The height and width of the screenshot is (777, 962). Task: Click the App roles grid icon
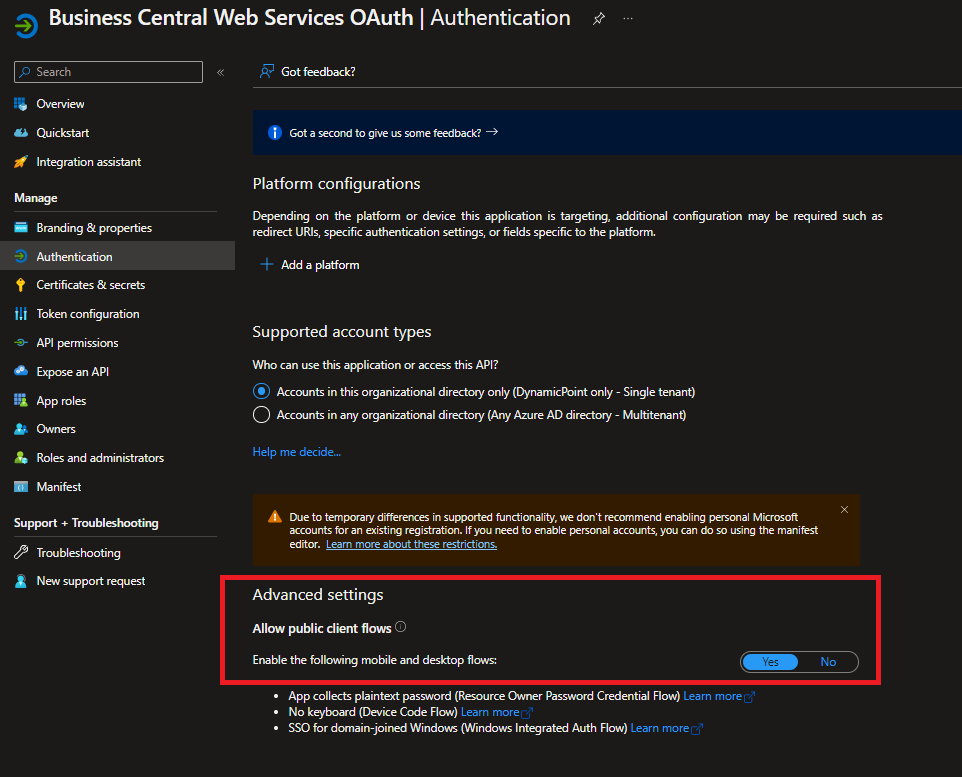click(x=21, y=401)
